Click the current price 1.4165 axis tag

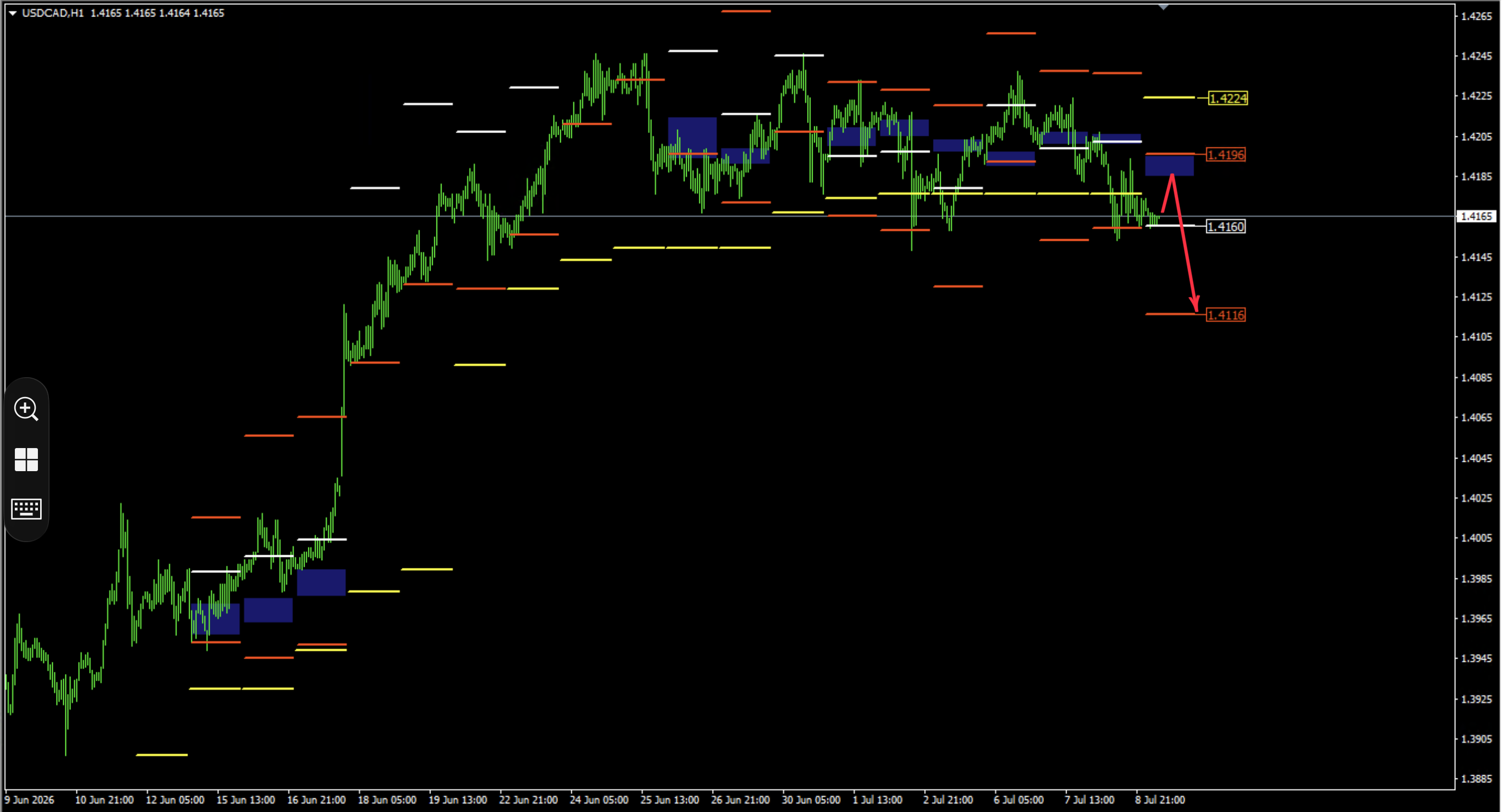pyautogui.click(x=1476, y=216)
